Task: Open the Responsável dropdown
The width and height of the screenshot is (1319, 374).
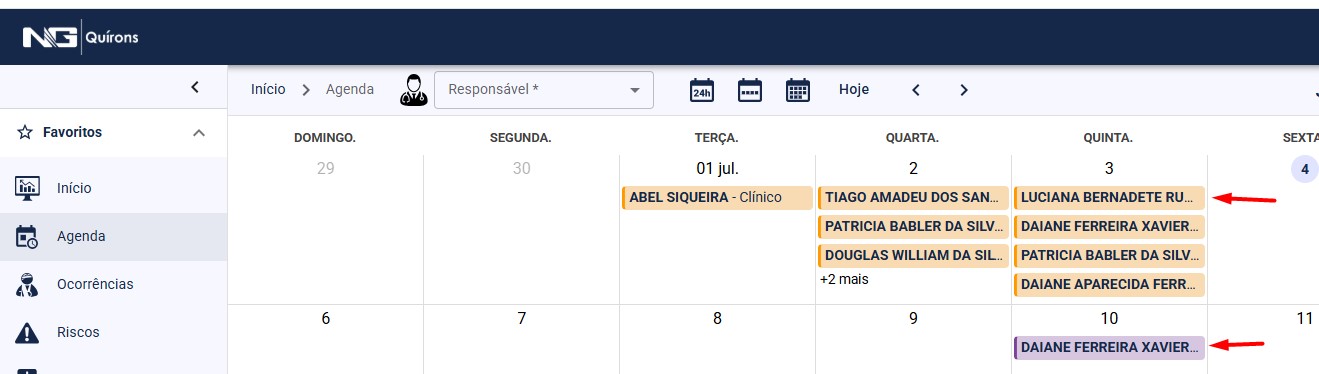Action: tap(544, 90)
